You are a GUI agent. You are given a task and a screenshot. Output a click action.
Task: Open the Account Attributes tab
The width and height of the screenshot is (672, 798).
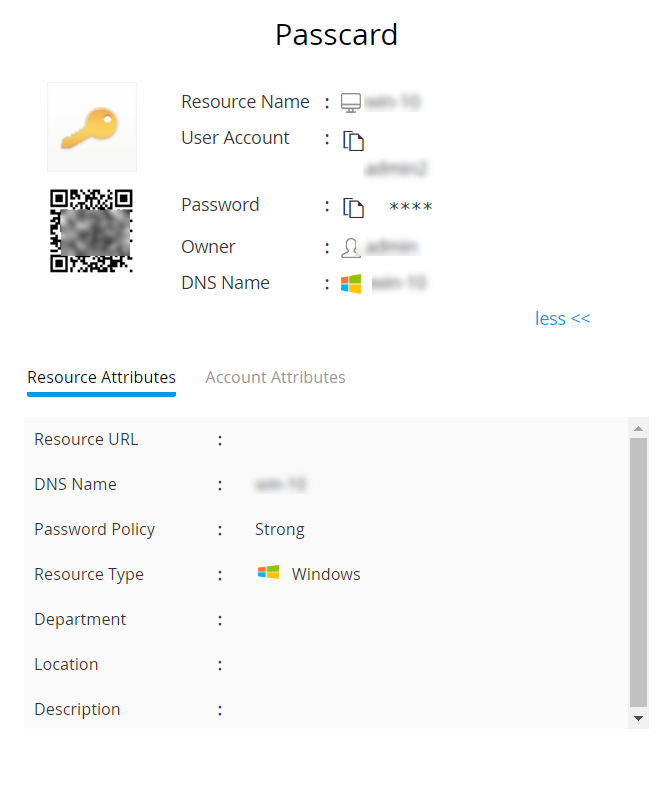tap(275, 378)
